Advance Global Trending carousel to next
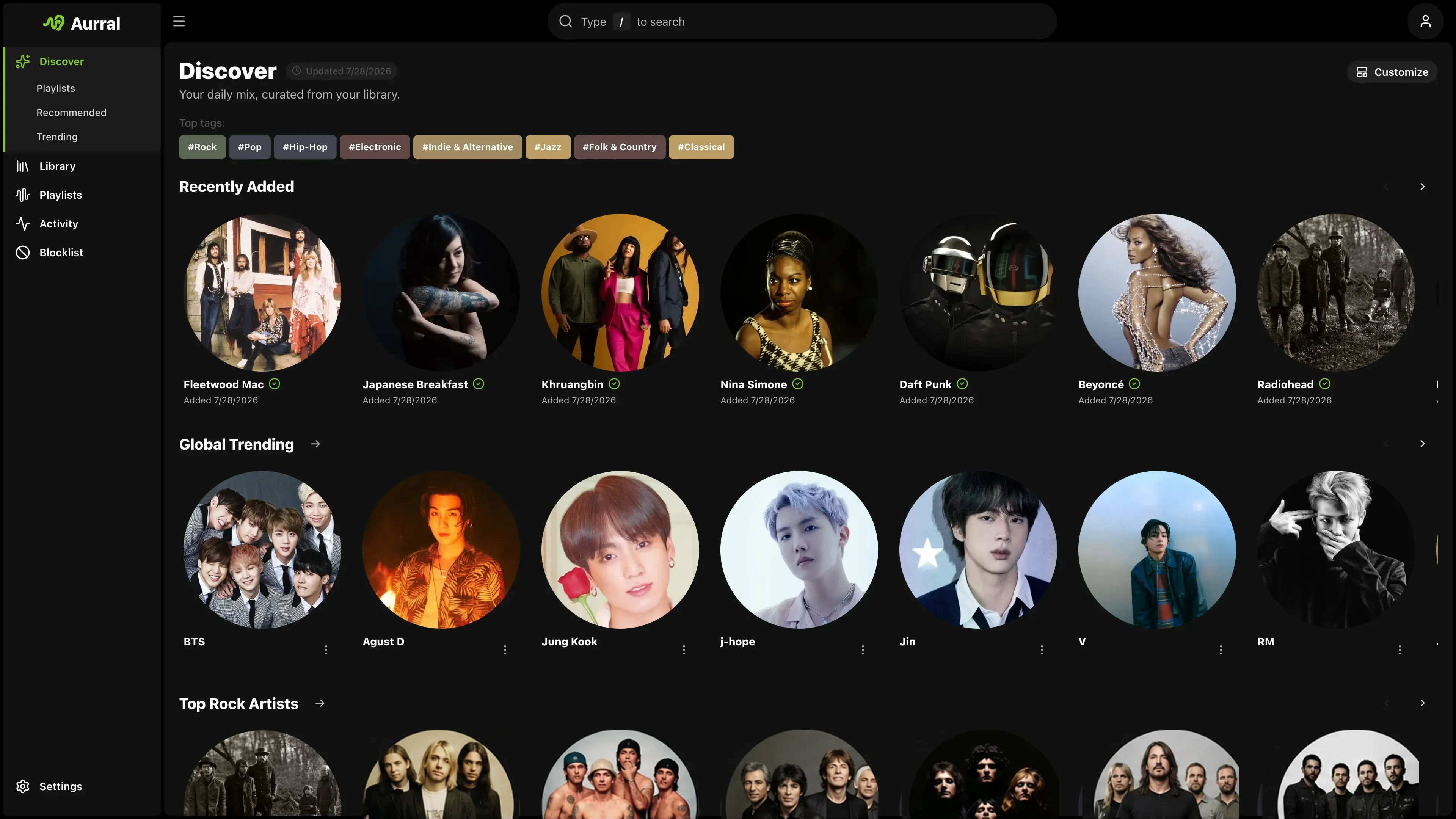The width and height of the screenshot is (1456, 819). [x=1423, y=444]
